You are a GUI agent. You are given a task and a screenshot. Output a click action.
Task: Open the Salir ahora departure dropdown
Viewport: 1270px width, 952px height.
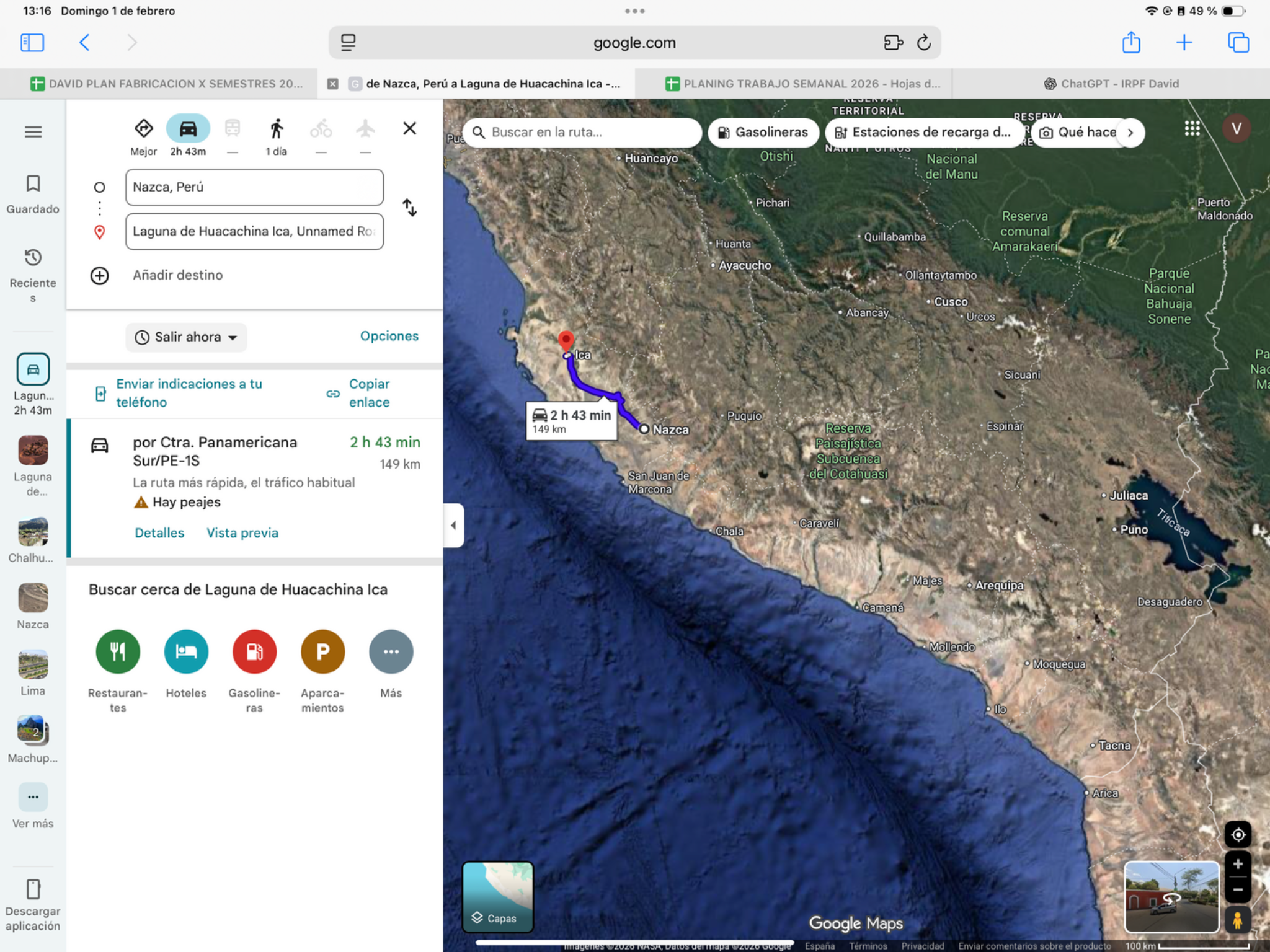coord(186,337)
